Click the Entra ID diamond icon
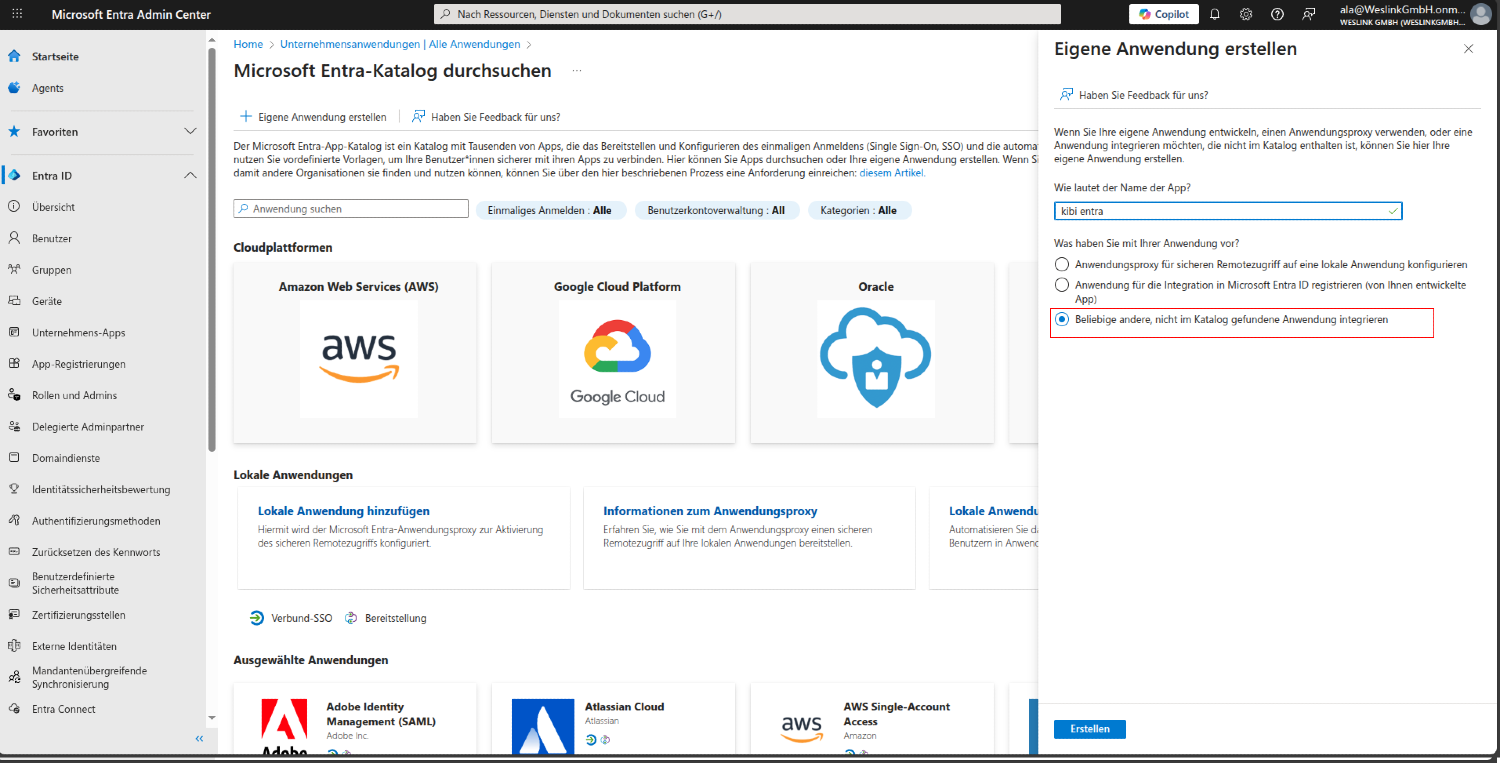This screenshot has height=763, width=1500. tap(14, 175)
